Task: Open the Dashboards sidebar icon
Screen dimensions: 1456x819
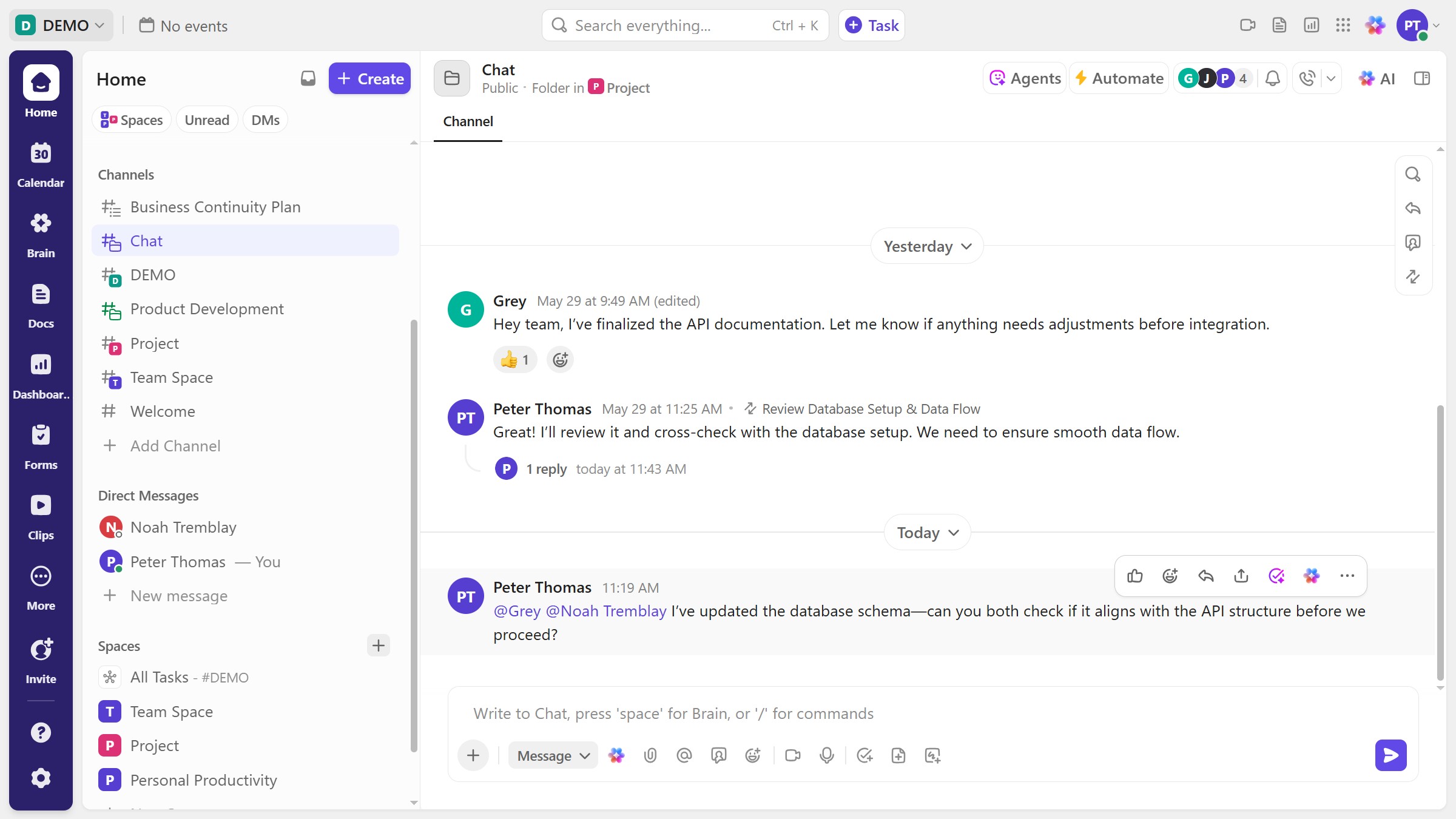Action: click(41, 375)
